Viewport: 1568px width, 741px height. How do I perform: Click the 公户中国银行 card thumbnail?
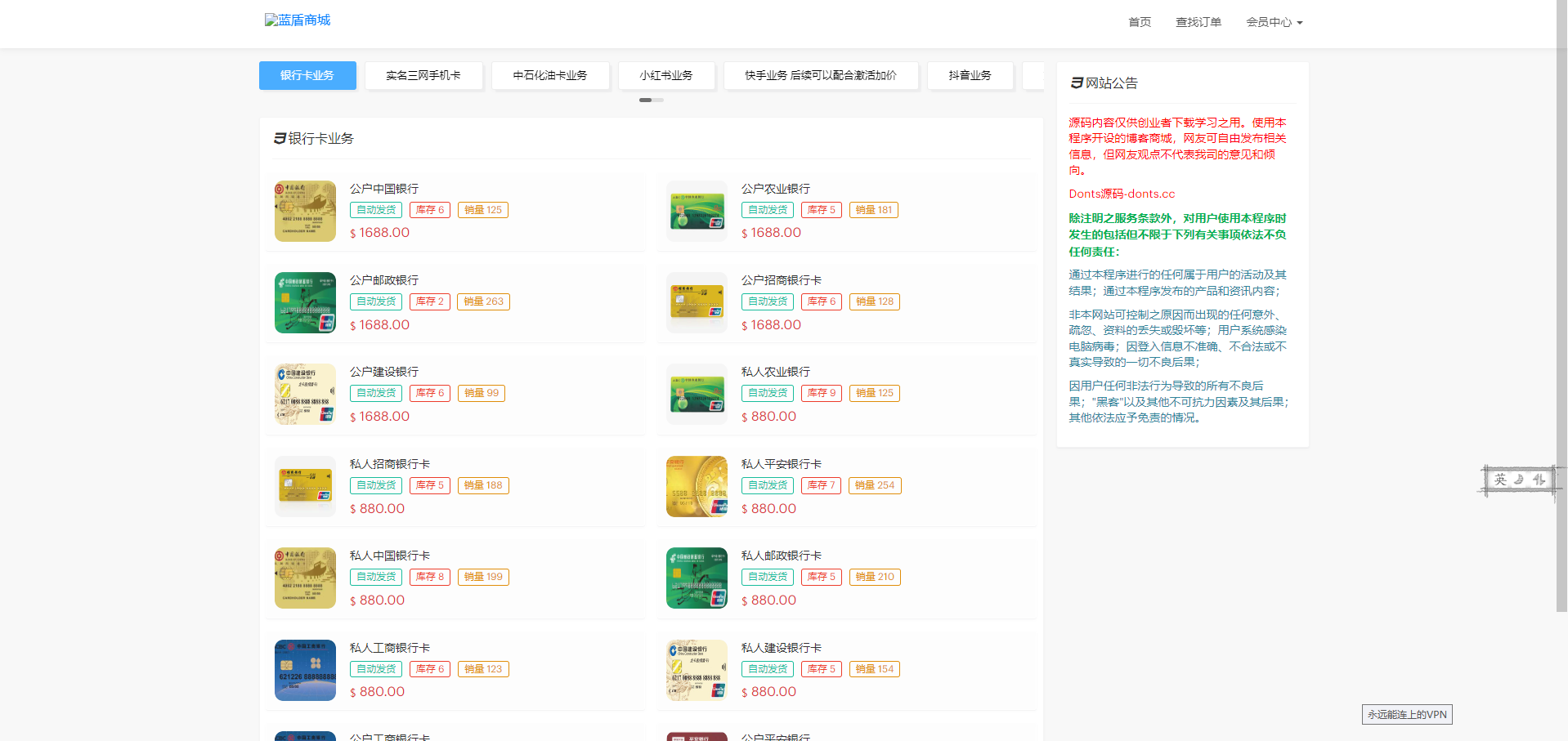(x=305, y=211)
